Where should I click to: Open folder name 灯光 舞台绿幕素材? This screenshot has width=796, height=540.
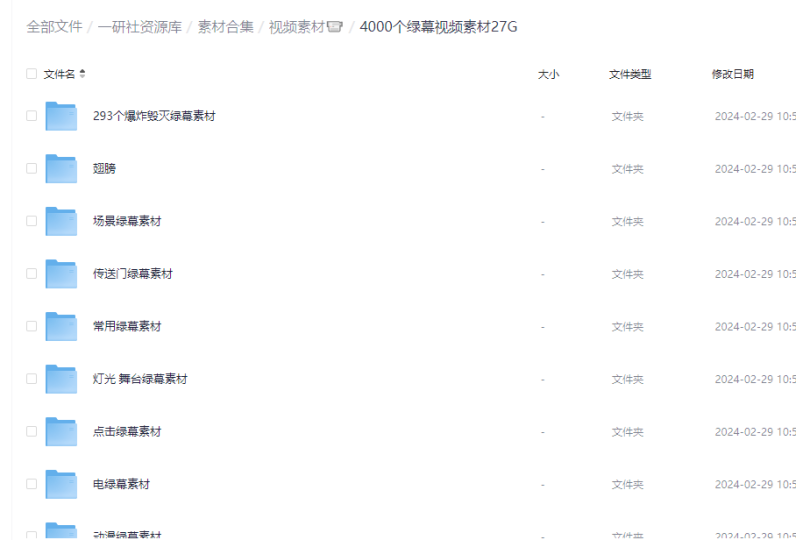pos(140,379)
